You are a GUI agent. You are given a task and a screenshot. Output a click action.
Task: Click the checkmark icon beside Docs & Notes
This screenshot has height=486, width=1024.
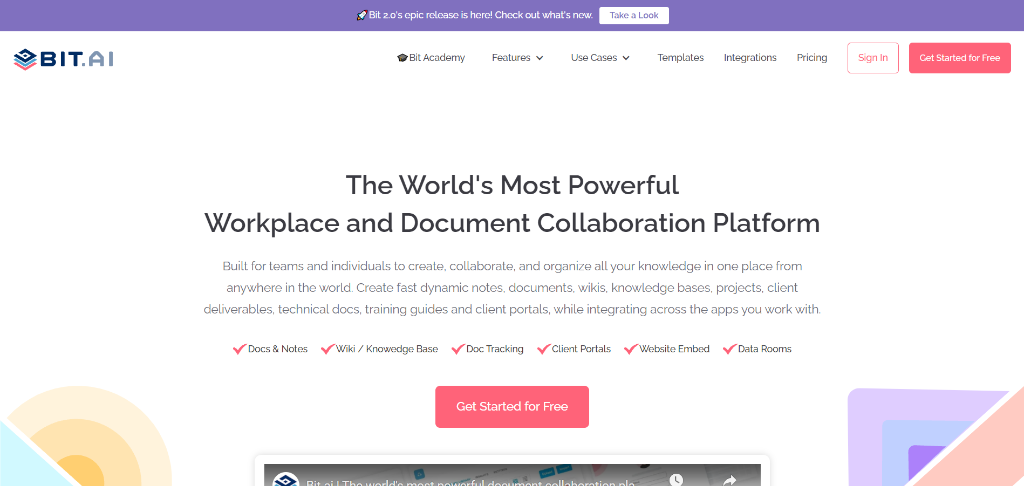tap(239, 349)
